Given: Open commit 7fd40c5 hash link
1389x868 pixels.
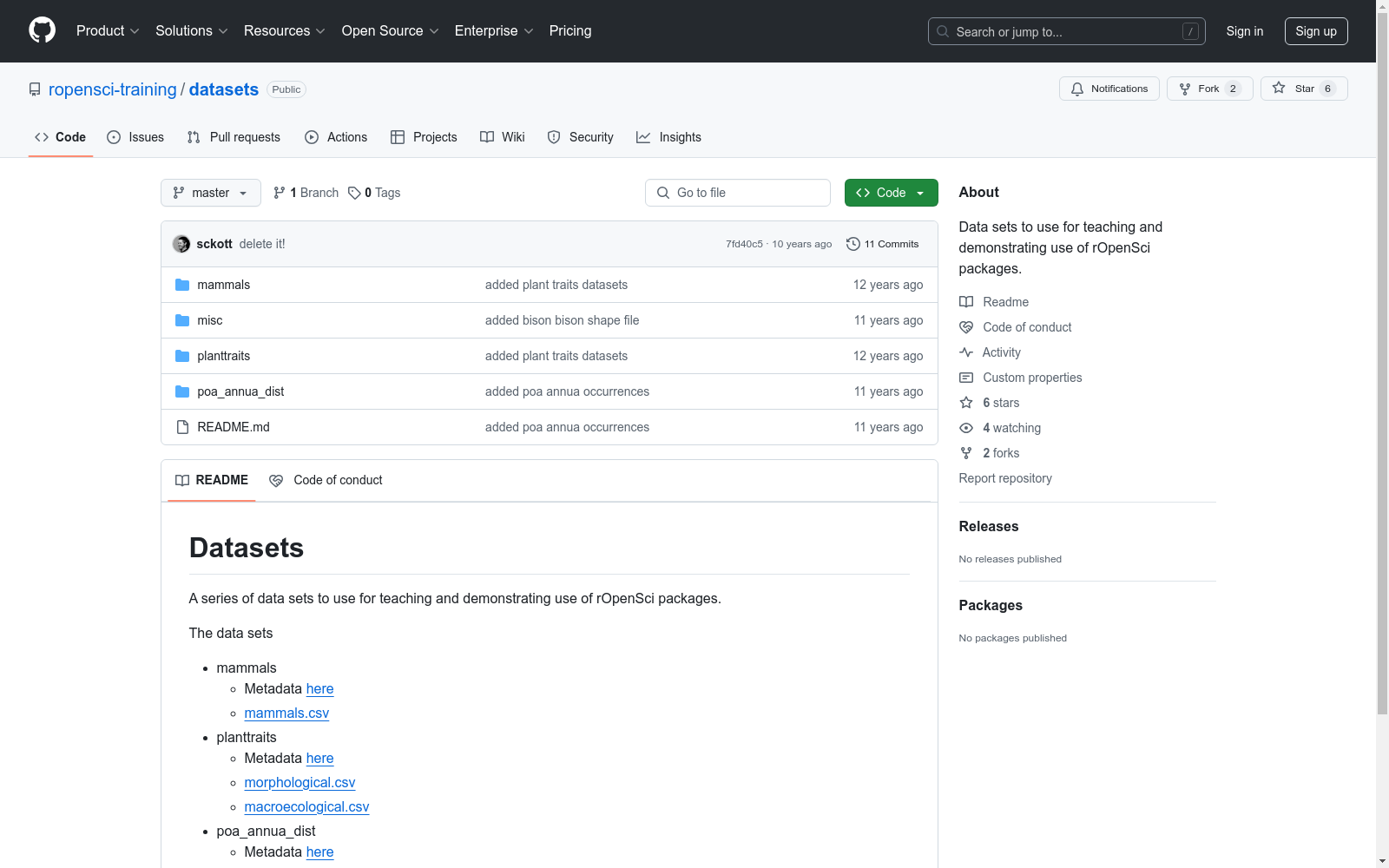Looking at the screenshot, I should [x=744, y=244].
